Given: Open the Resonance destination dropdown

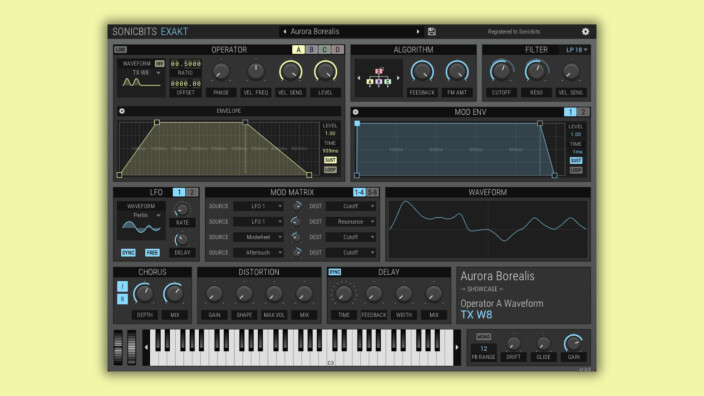Looking at the screenshot, I should pyautogui.click(x=351, y=222).
